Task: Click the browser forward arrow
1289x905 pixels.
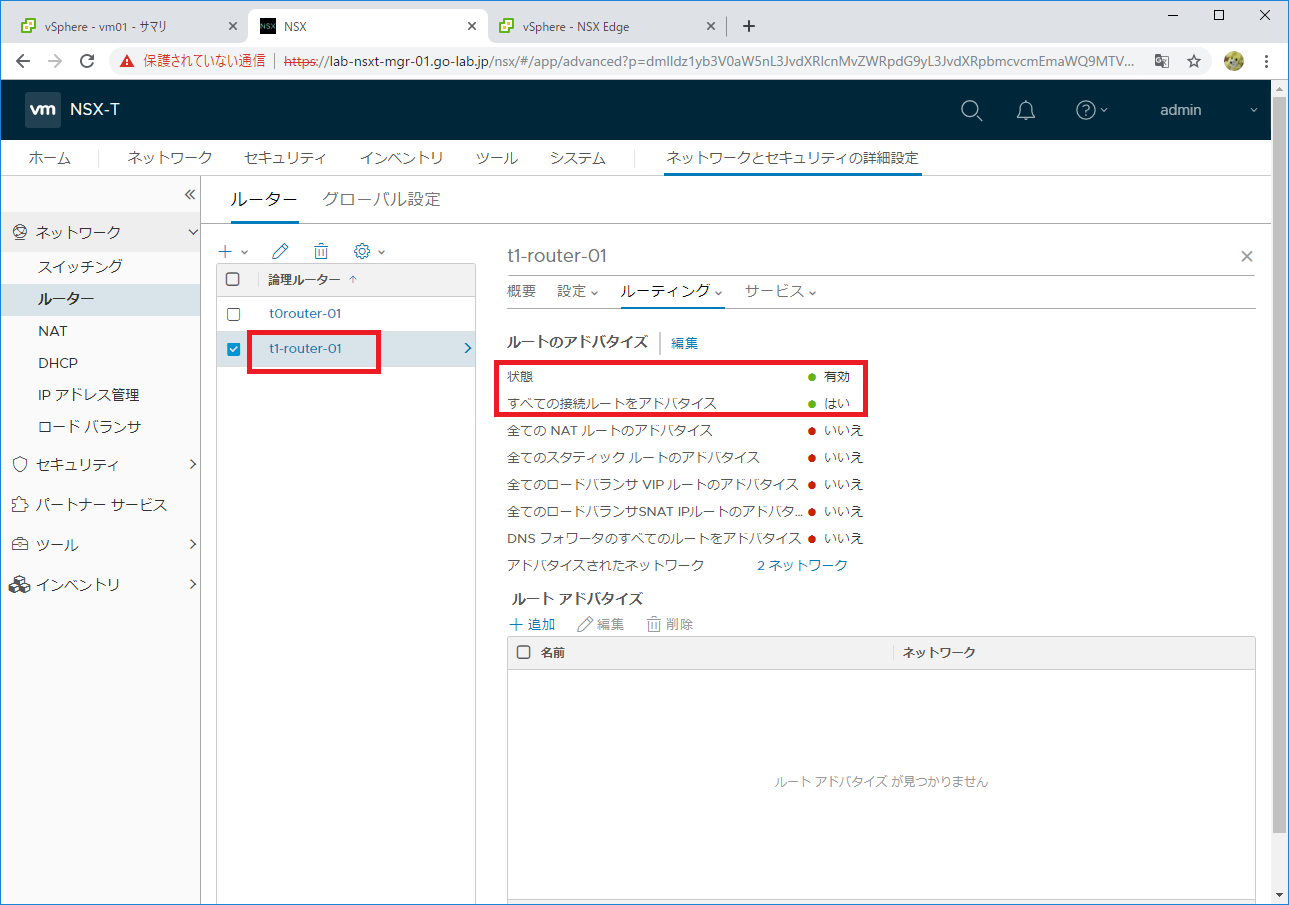Action: pyautogui.click(x=55, y=61)
